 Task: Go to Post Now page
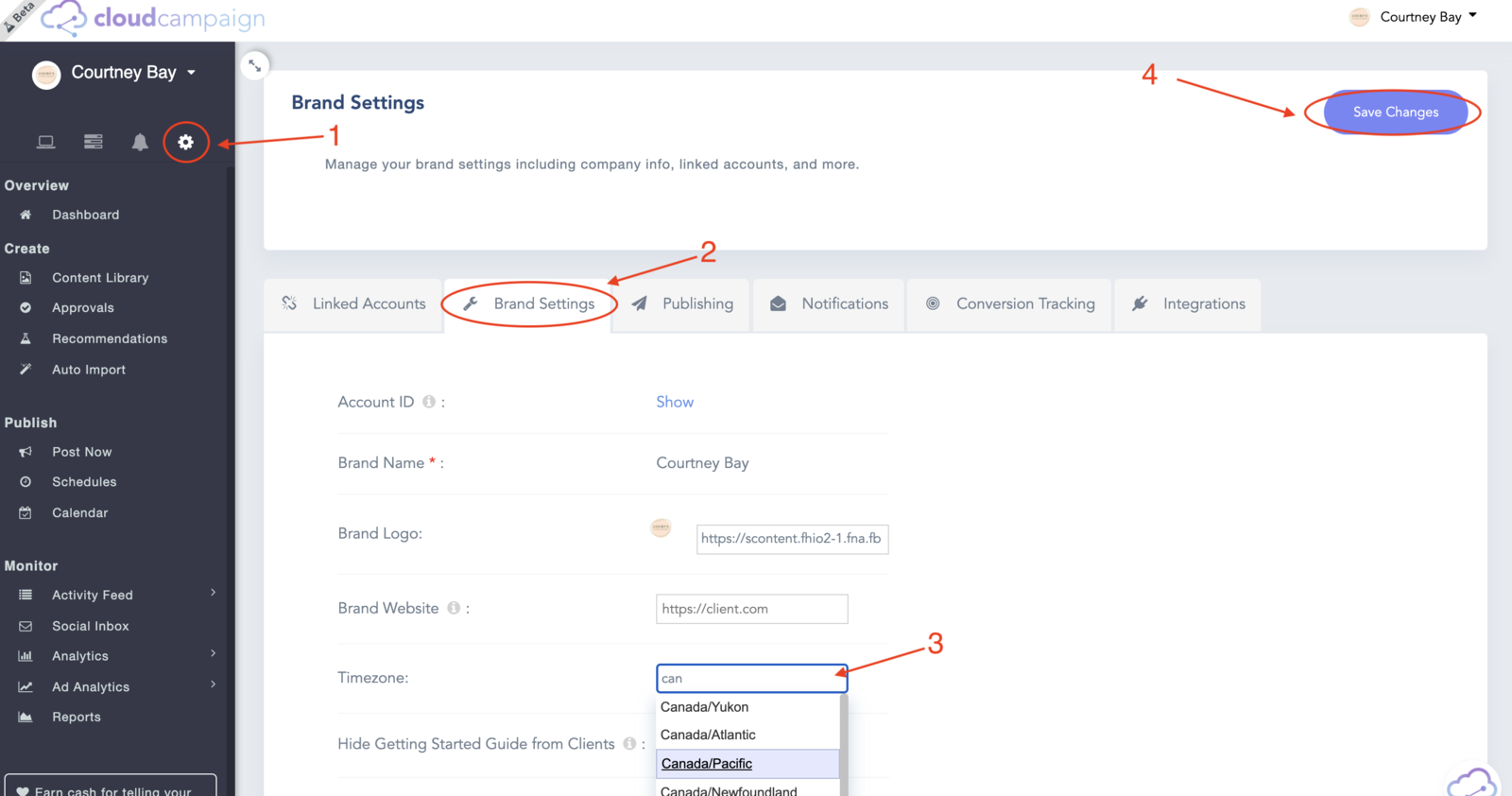[81, 452]
